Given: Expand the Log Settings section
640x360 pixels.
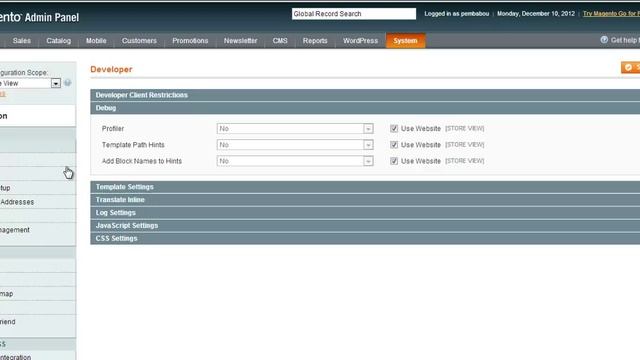Looking at the screenshot, I should [x=365, y=213].
